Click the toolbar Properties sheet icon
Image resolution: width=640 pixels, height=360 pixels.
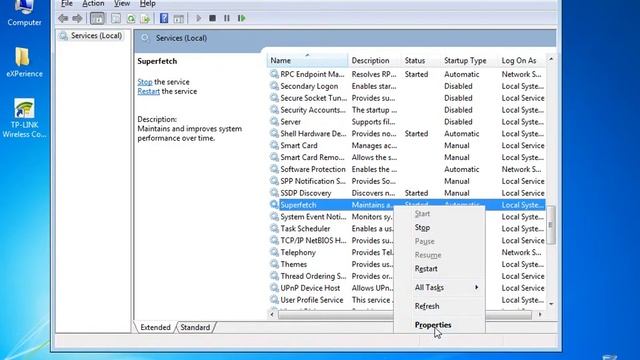tap(116, 18)
